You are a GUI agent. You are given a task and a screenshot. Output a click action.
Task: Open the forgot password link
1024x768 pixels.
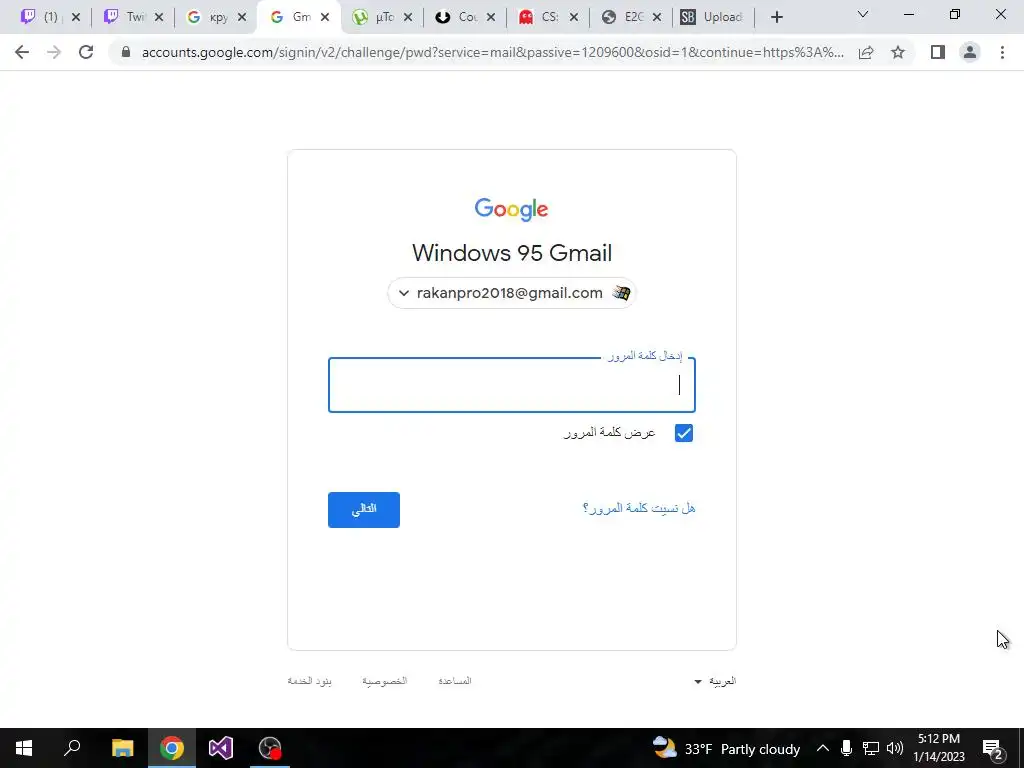point(639,508)
